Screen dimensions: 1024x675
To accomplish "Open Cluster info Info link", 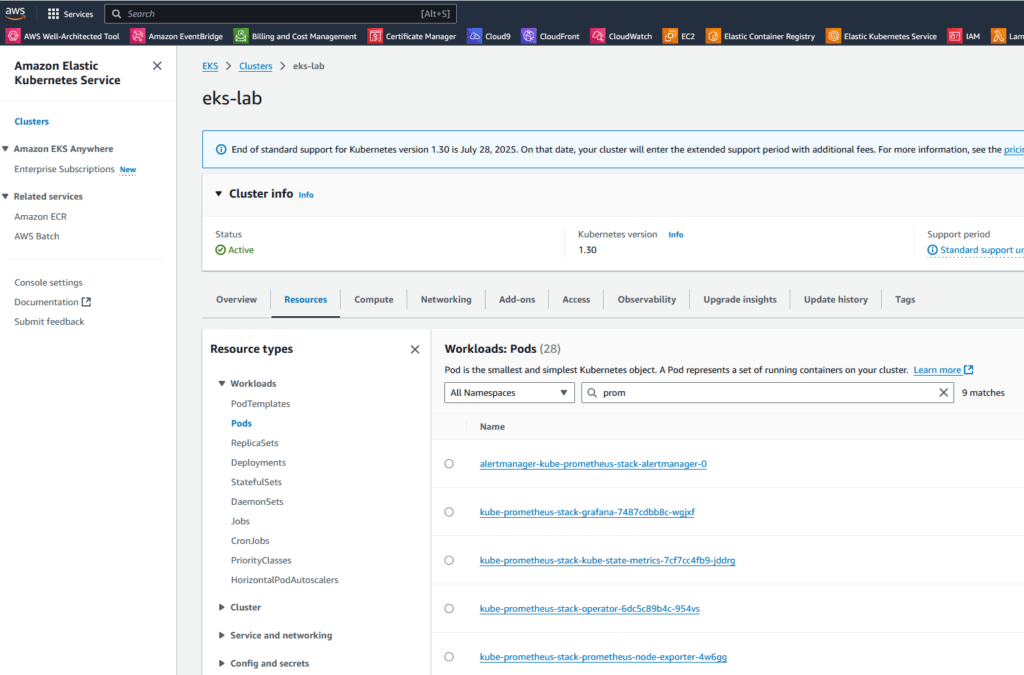I will tap(306, 195).
